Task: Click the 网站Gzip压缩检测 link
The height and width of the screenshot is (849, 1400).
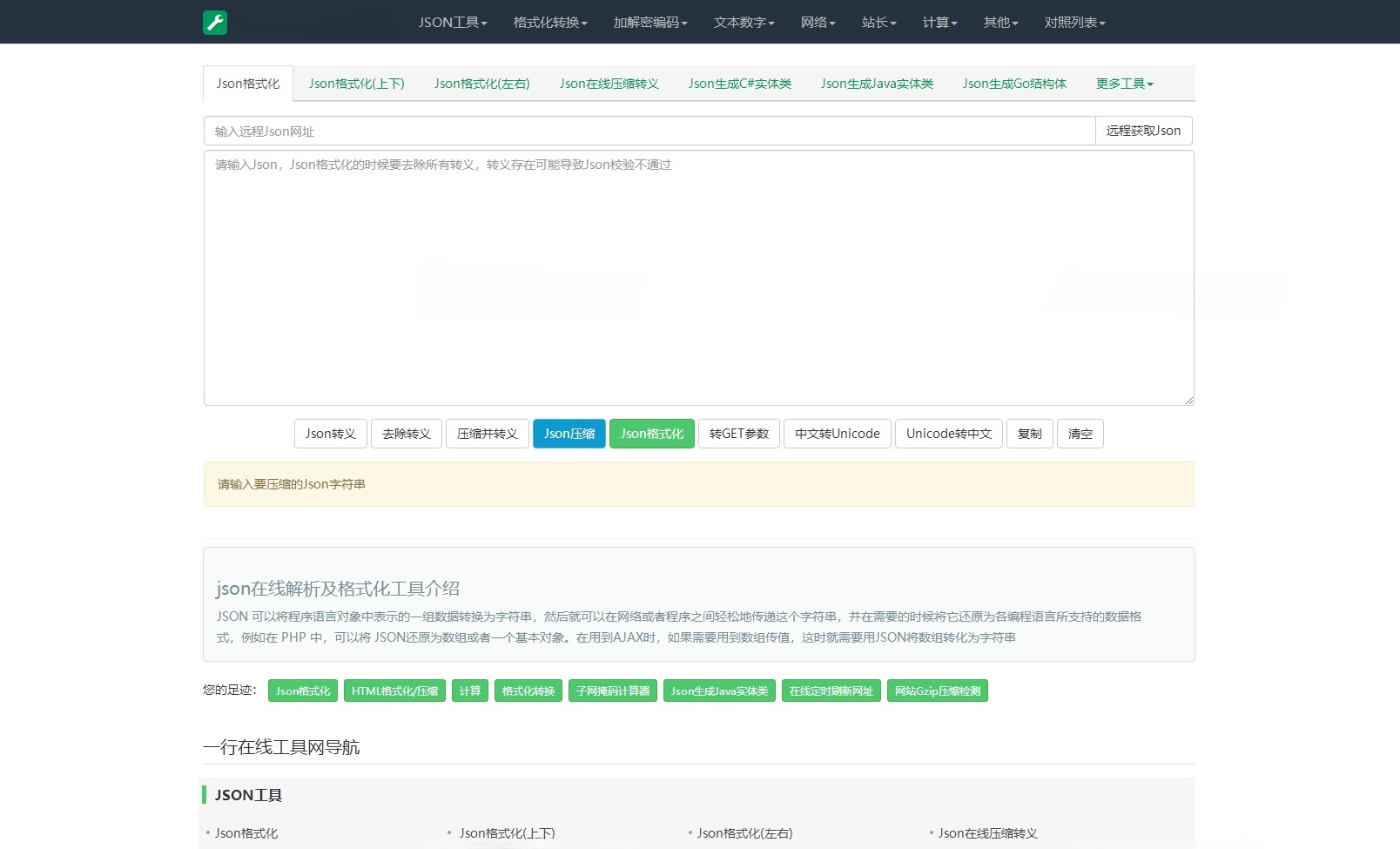Action: tap(937, 691)
